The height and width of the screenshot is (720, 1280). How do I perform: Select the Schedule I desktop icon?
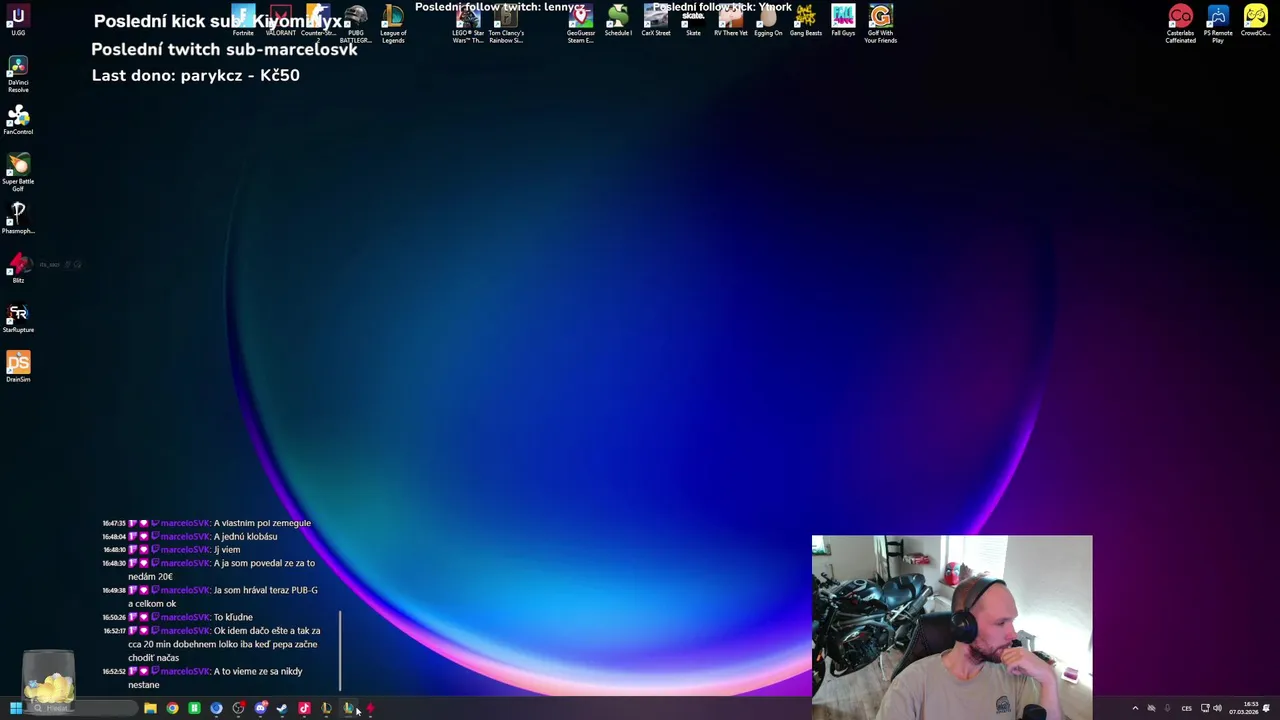pyautogui.click(x=618, y=21)
